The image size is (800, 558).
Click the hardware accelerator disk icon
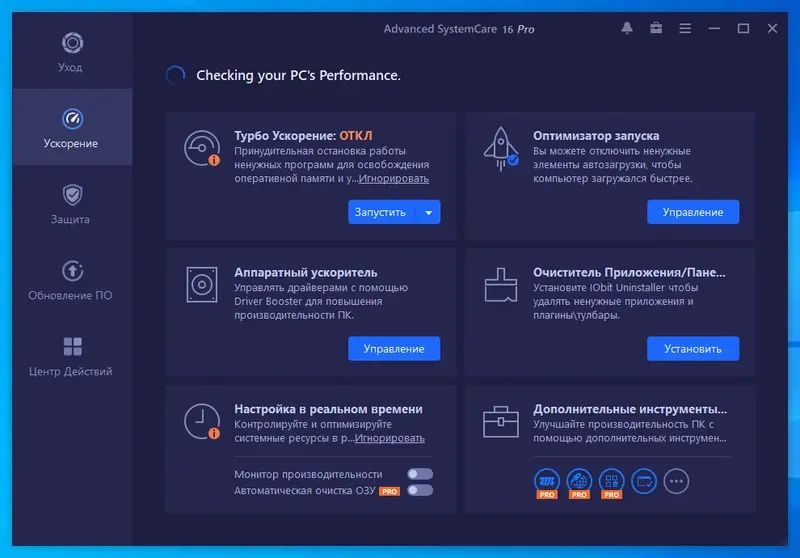pyautogui.click(x=202, y=285)
